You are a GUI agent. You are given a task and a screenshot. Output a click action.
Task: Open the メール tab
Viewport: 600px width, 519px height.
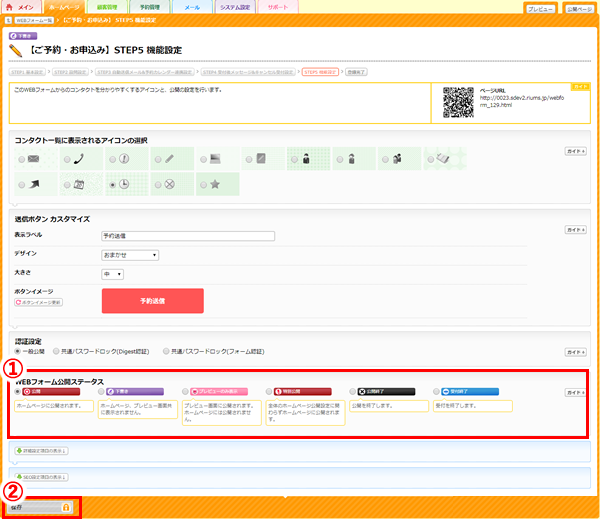point(192,7)
